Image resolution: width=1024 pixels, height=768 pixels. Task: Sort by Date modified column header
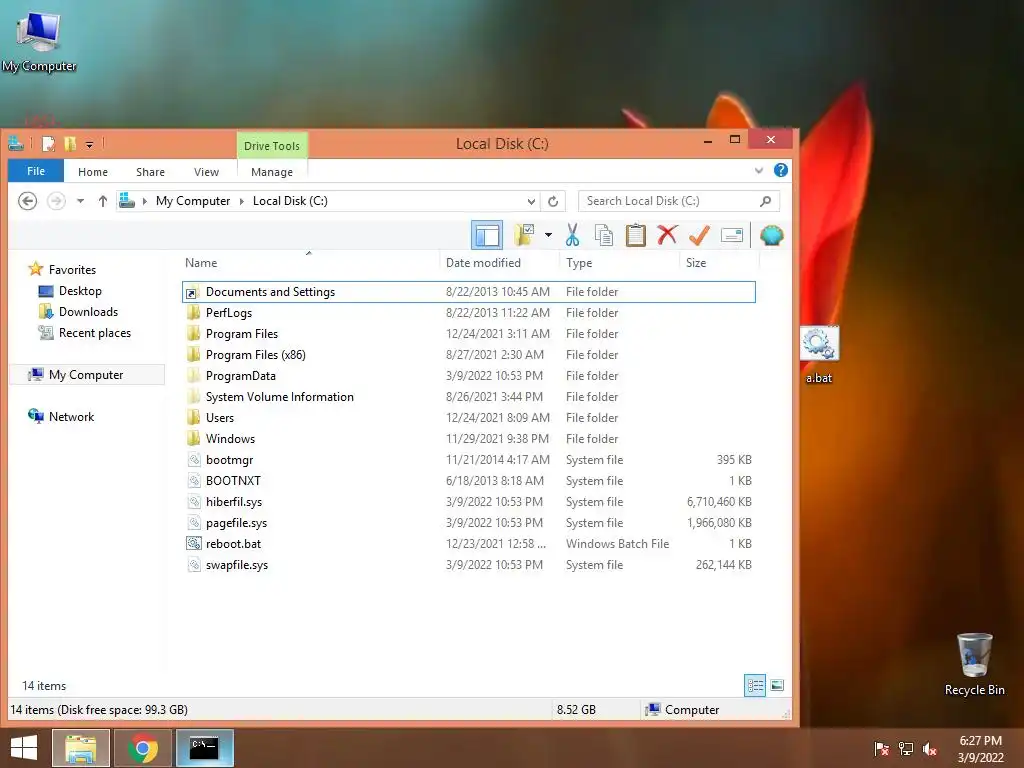[x=500, y=263]
